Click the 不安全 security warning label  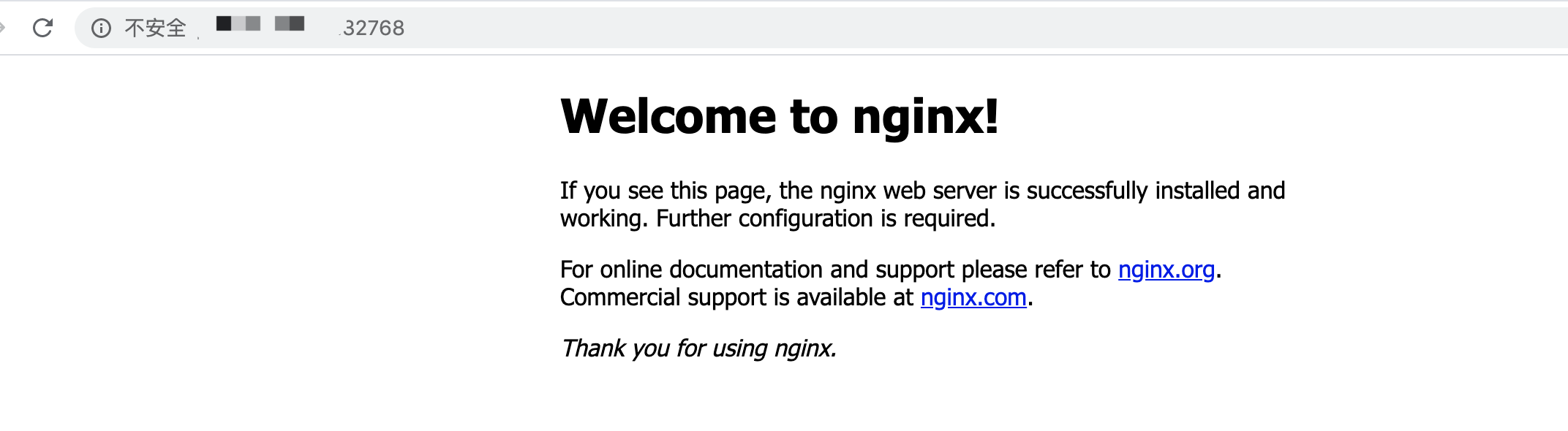155,28
